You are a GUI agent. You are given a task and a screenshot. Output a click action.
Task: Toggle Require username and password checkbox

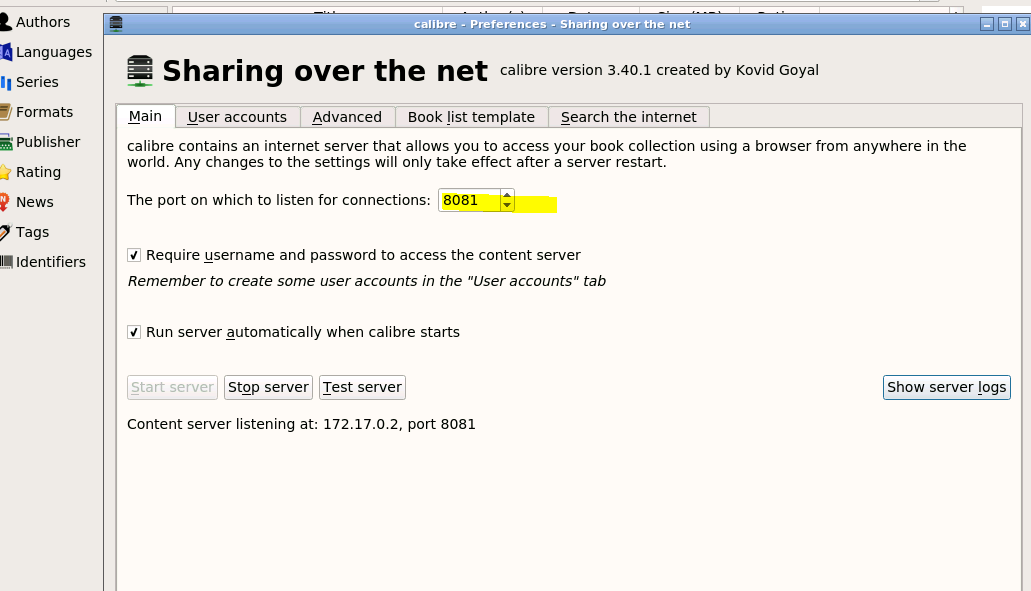(x=134, y=255)
